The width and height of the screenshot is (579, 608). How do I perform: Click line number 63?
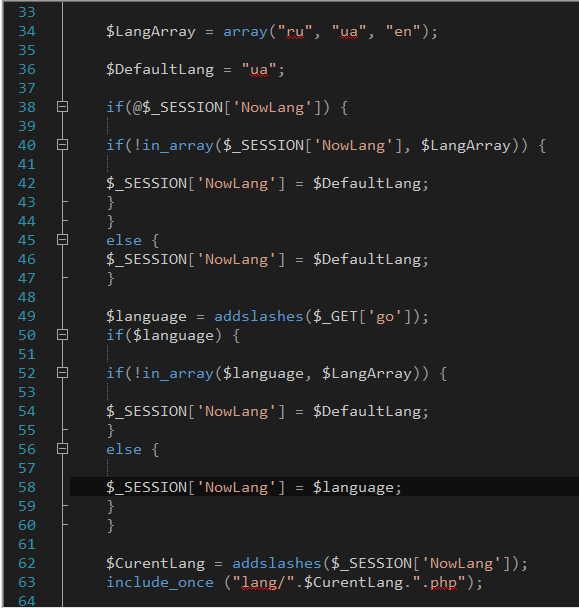(27, 582)
